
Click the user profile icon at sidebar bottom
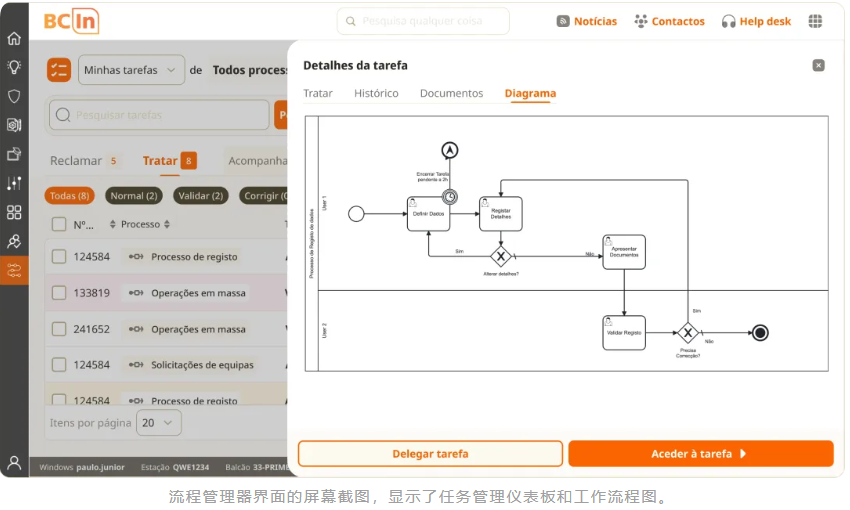[14, 463]
